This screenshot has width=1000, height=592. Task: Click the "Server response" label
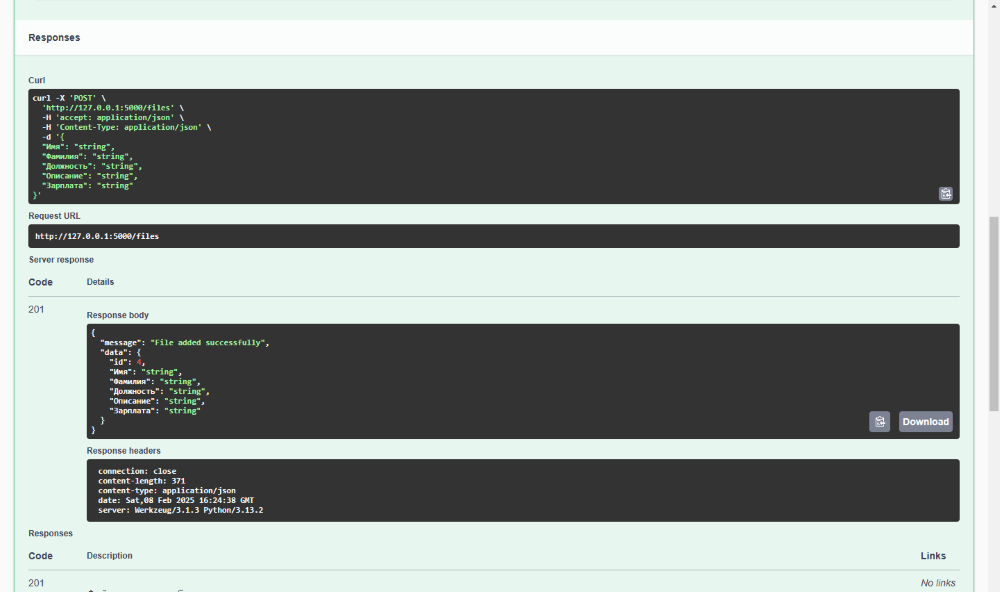(61, 260)
